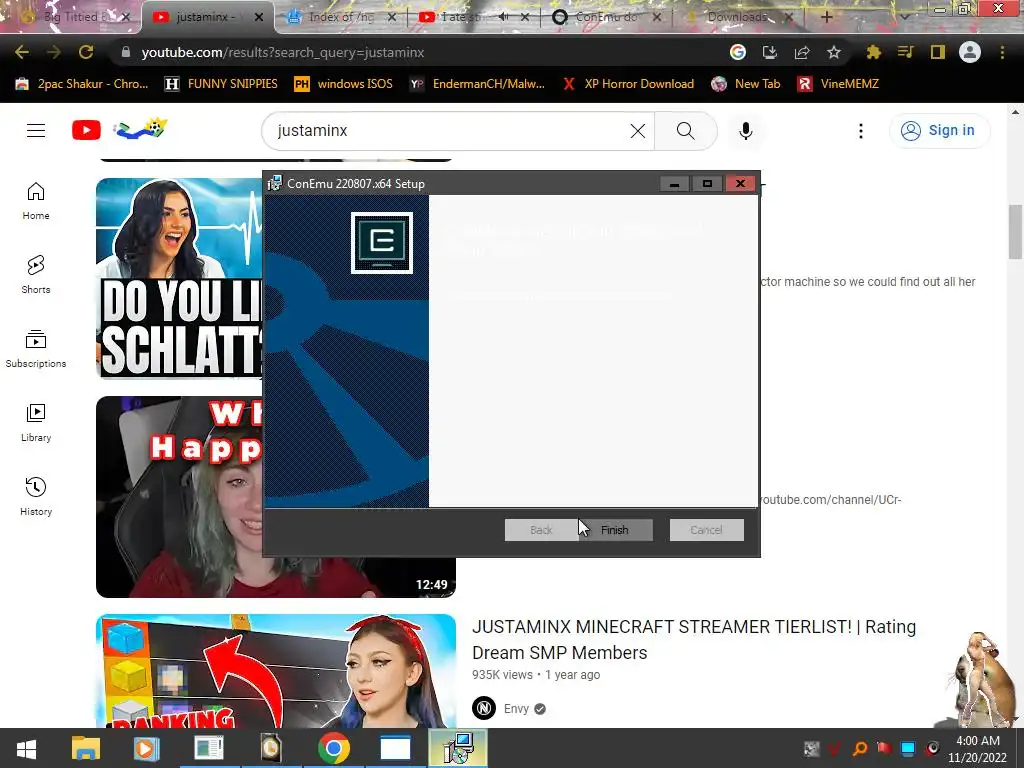
Task: Click the Envy channel avatar
Action: [484, 708]
